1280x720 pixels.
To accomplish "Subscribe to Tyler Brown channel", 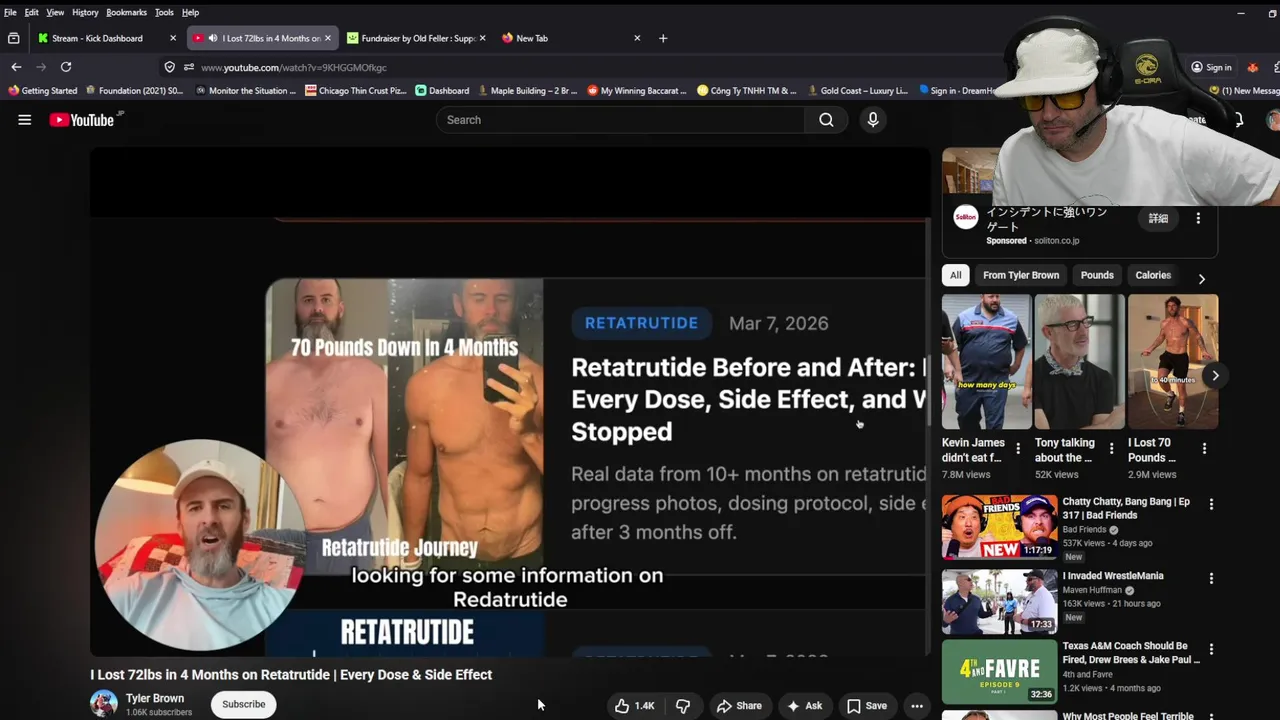I will click(x=243, y=704).
